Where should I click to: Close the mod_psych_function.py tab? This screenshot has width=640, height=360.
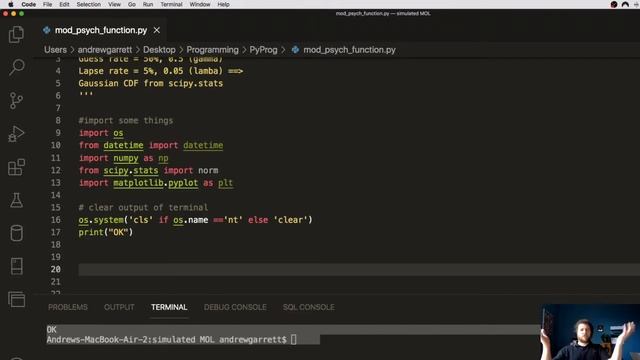point(156,30)
